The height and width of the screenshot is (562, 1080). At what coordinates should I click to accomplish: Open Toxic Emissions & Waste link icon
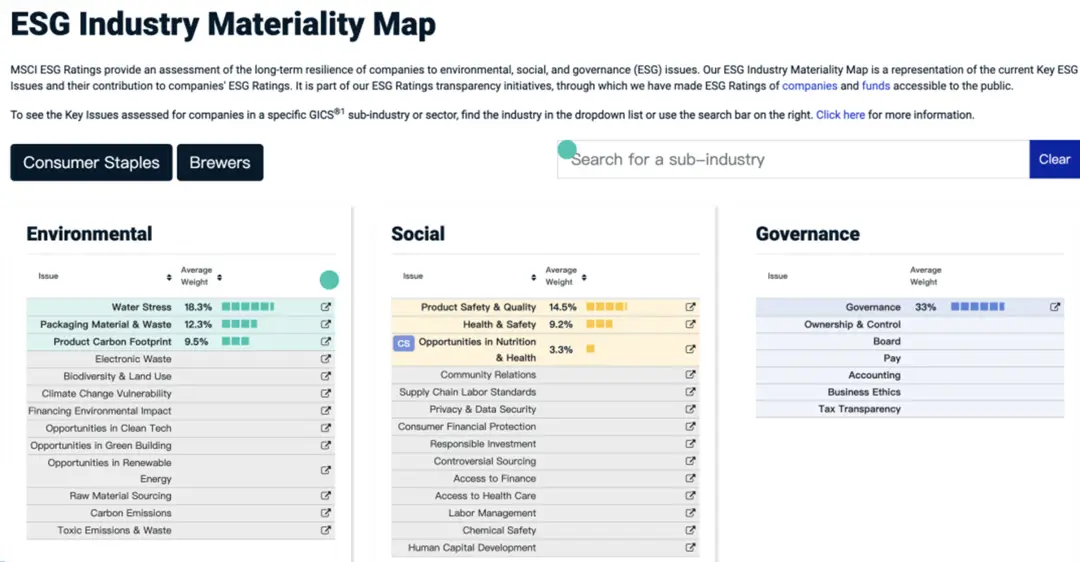pyautogui.click(x=325, y=530)
